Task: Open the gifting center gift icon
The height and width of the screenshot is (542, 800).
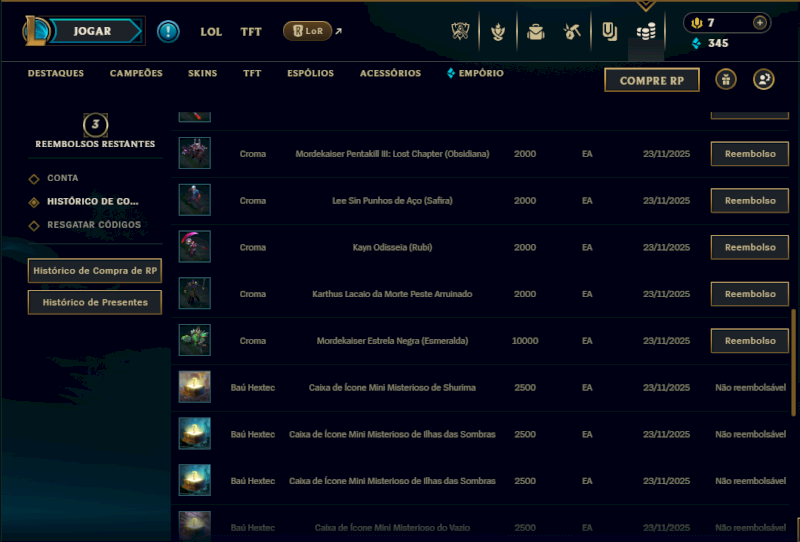Action: pyautogui.click(x=726, y=80)
